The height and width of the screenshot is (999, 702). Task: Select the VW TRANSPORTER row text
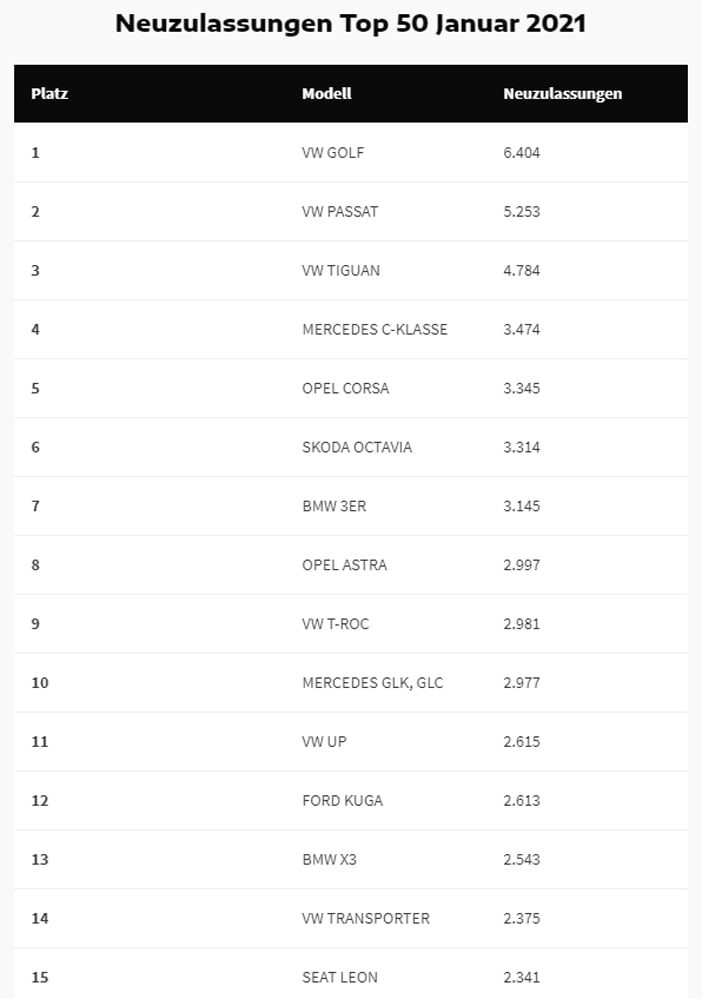click(366, 919)
